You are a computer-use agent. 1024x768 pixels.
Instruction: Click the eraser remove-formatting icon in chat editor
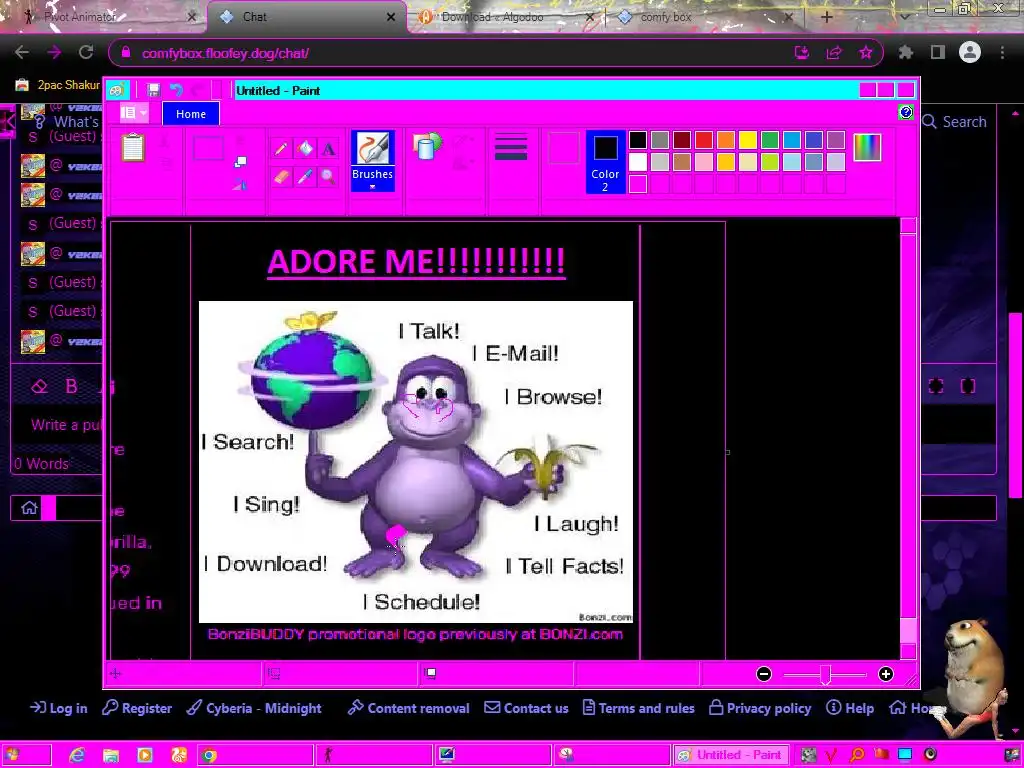tap(39, 387)
